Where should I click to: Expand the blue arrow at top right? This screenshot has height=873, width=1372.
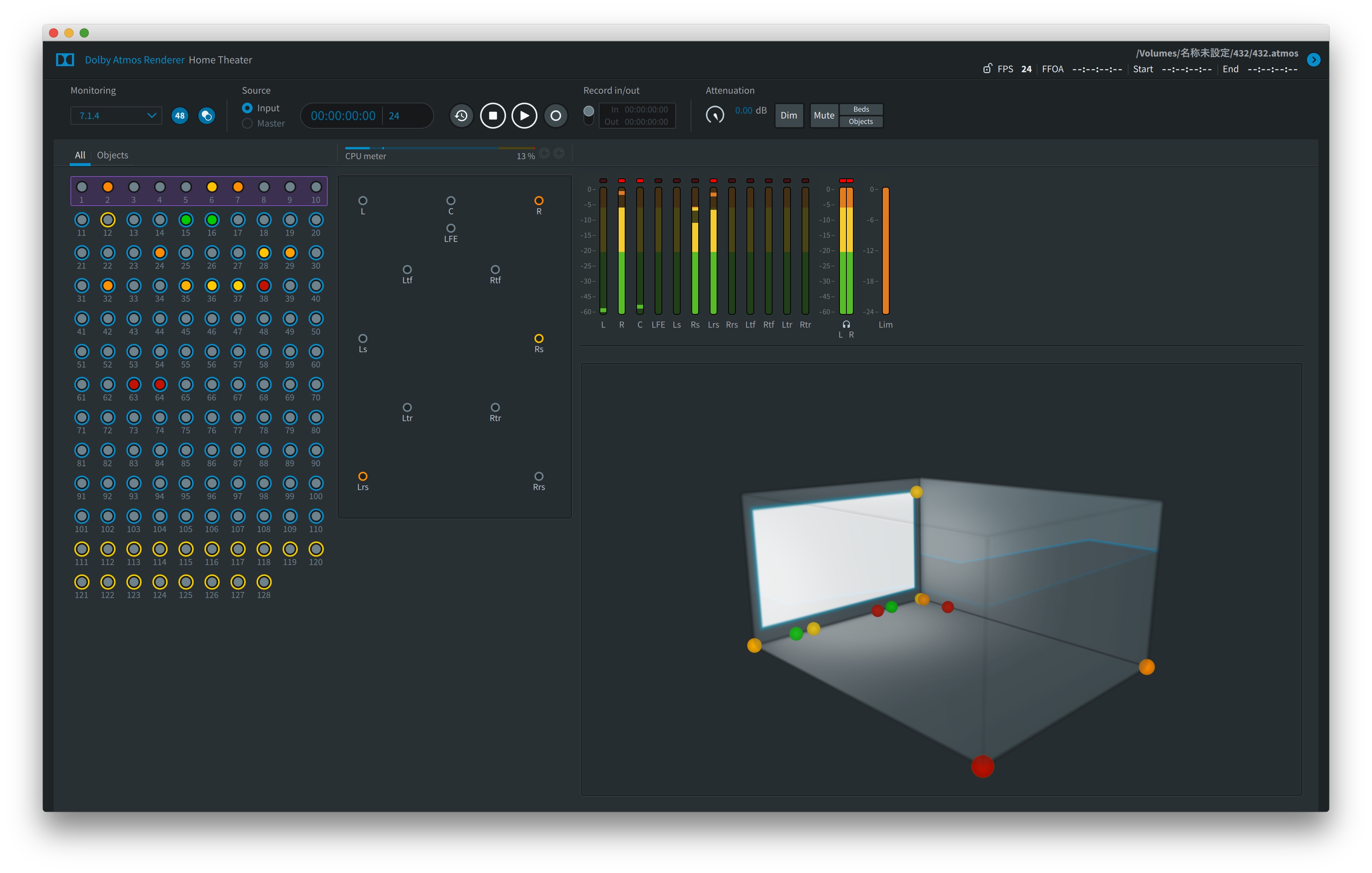[1314, 60]
